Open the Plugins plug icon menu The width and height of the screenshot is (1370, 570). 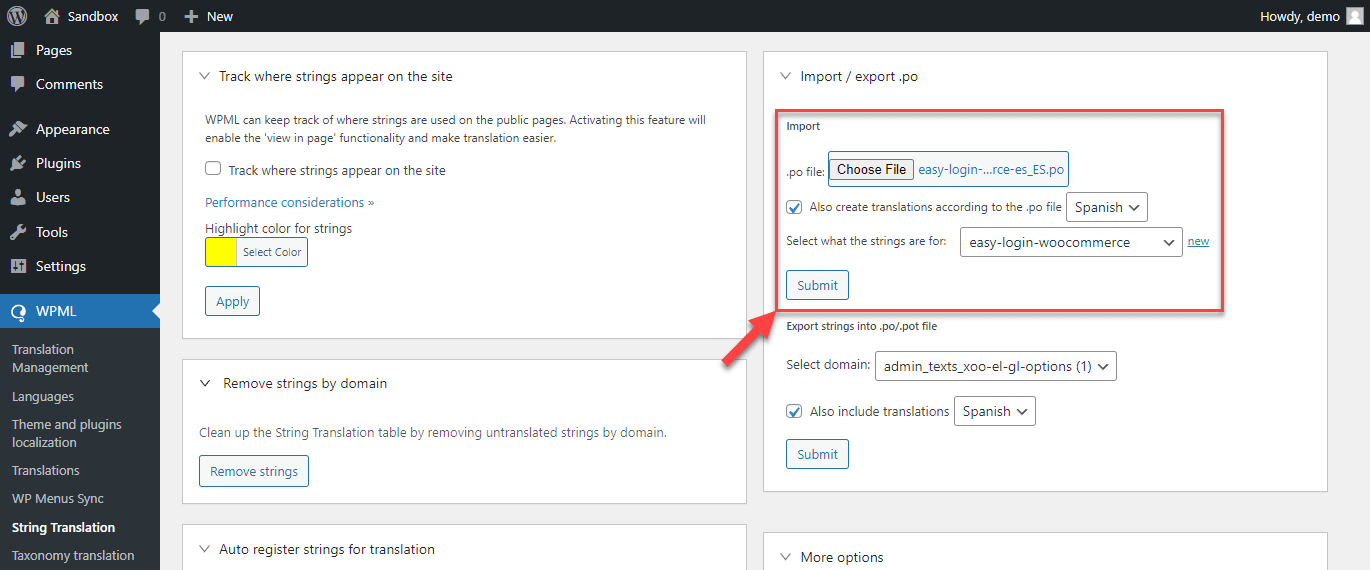17,163
